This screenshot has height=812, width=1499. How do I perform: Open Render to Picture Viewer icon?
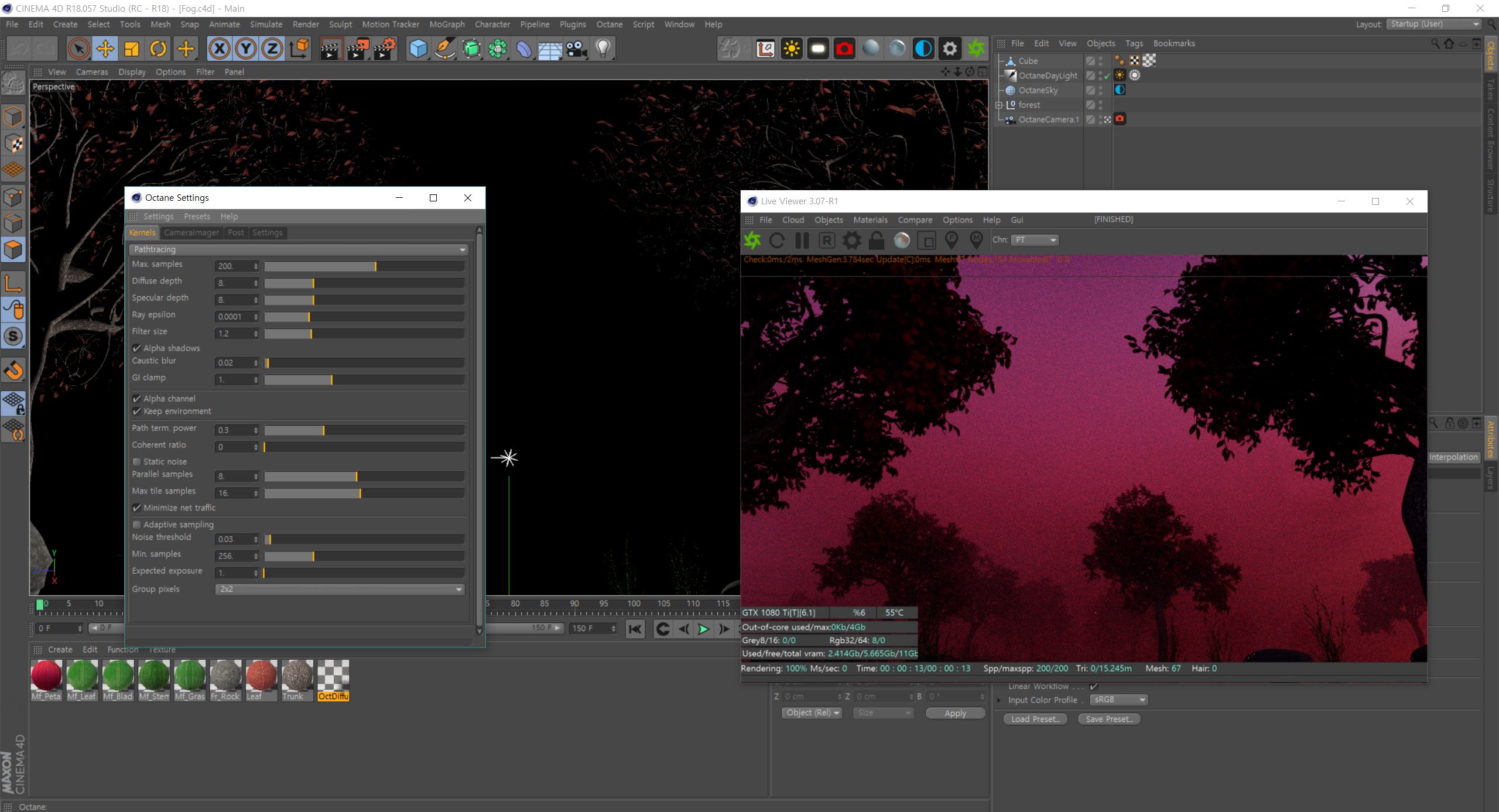(358, 49)
